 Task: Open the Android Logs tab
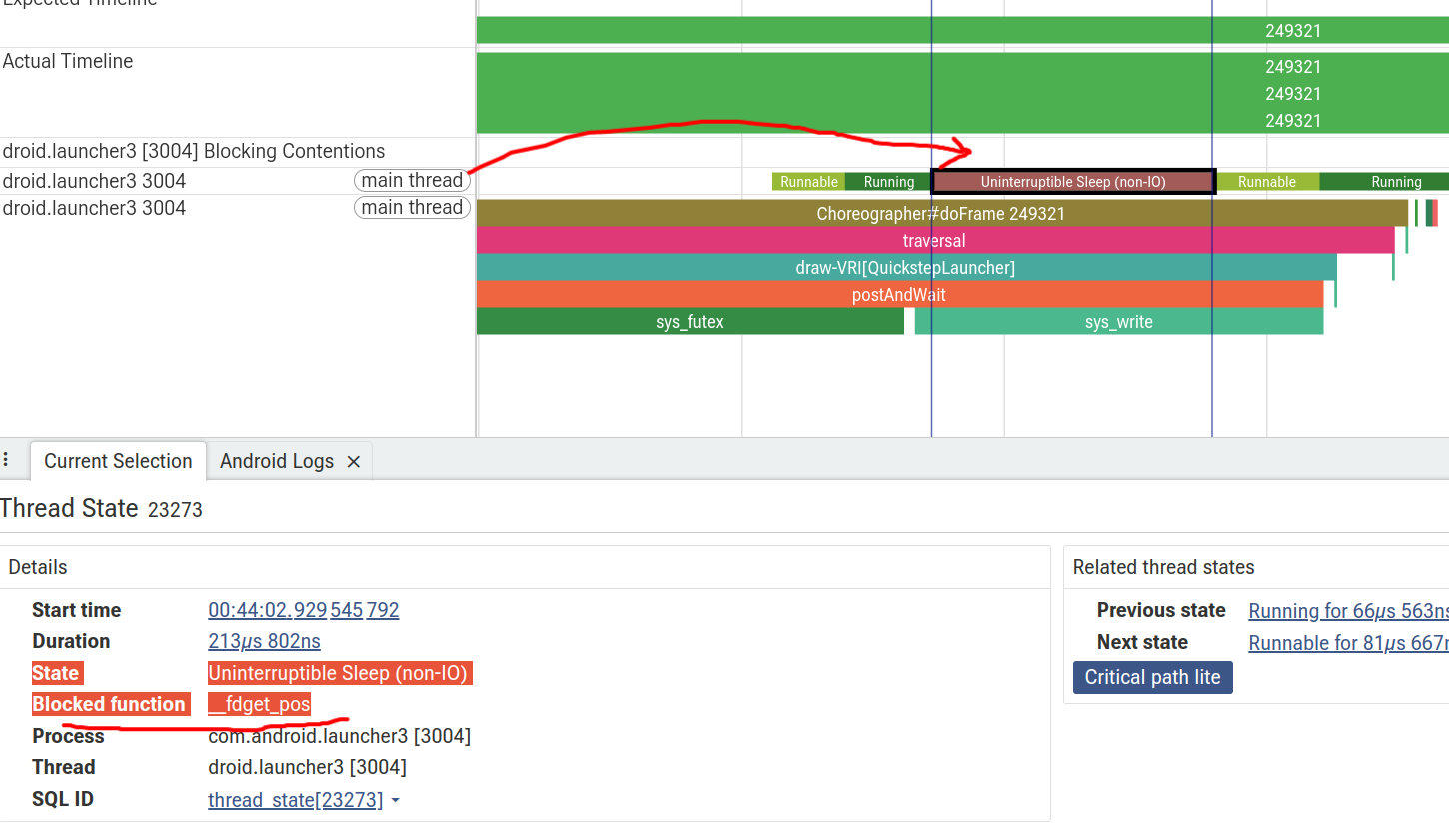[277, 461]
